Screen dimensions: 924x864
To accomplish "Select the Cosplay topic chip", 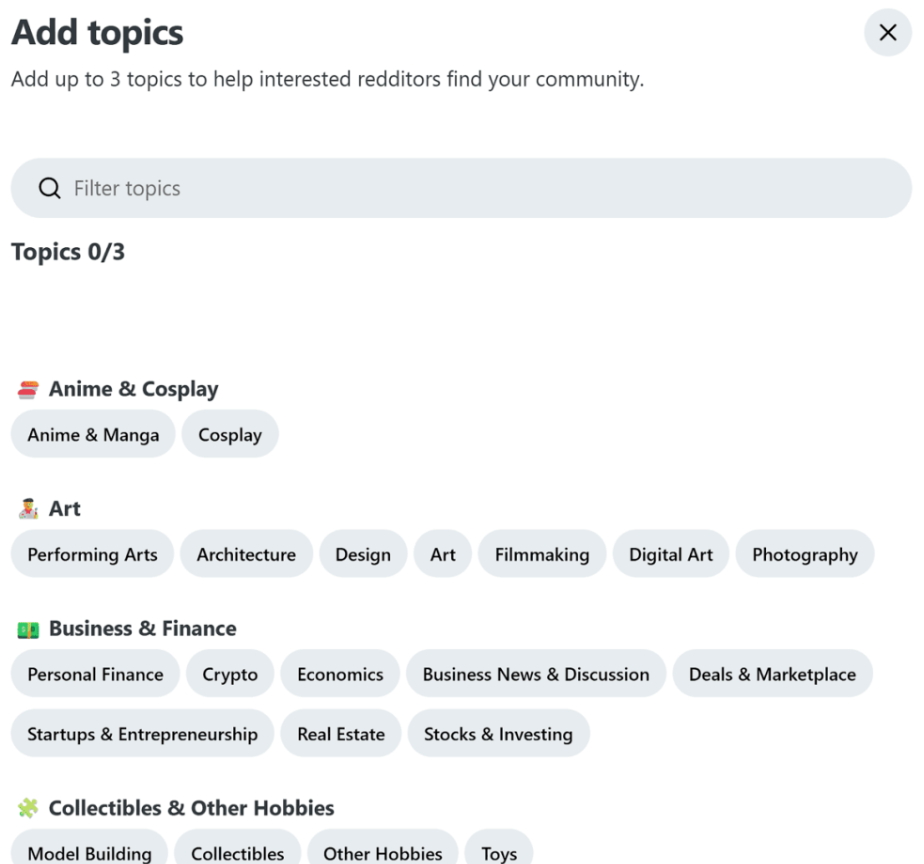I will [x=230, y=435].
